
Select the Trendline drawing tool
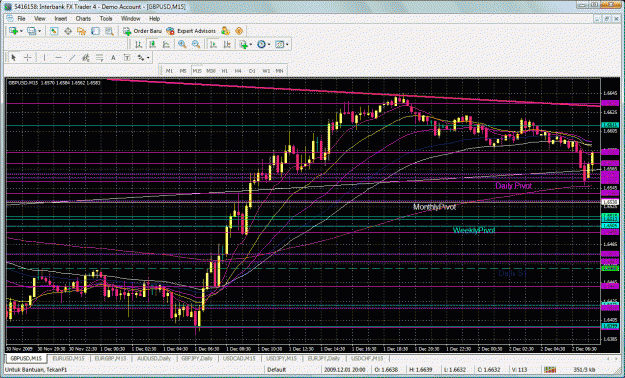pos(72,58)
